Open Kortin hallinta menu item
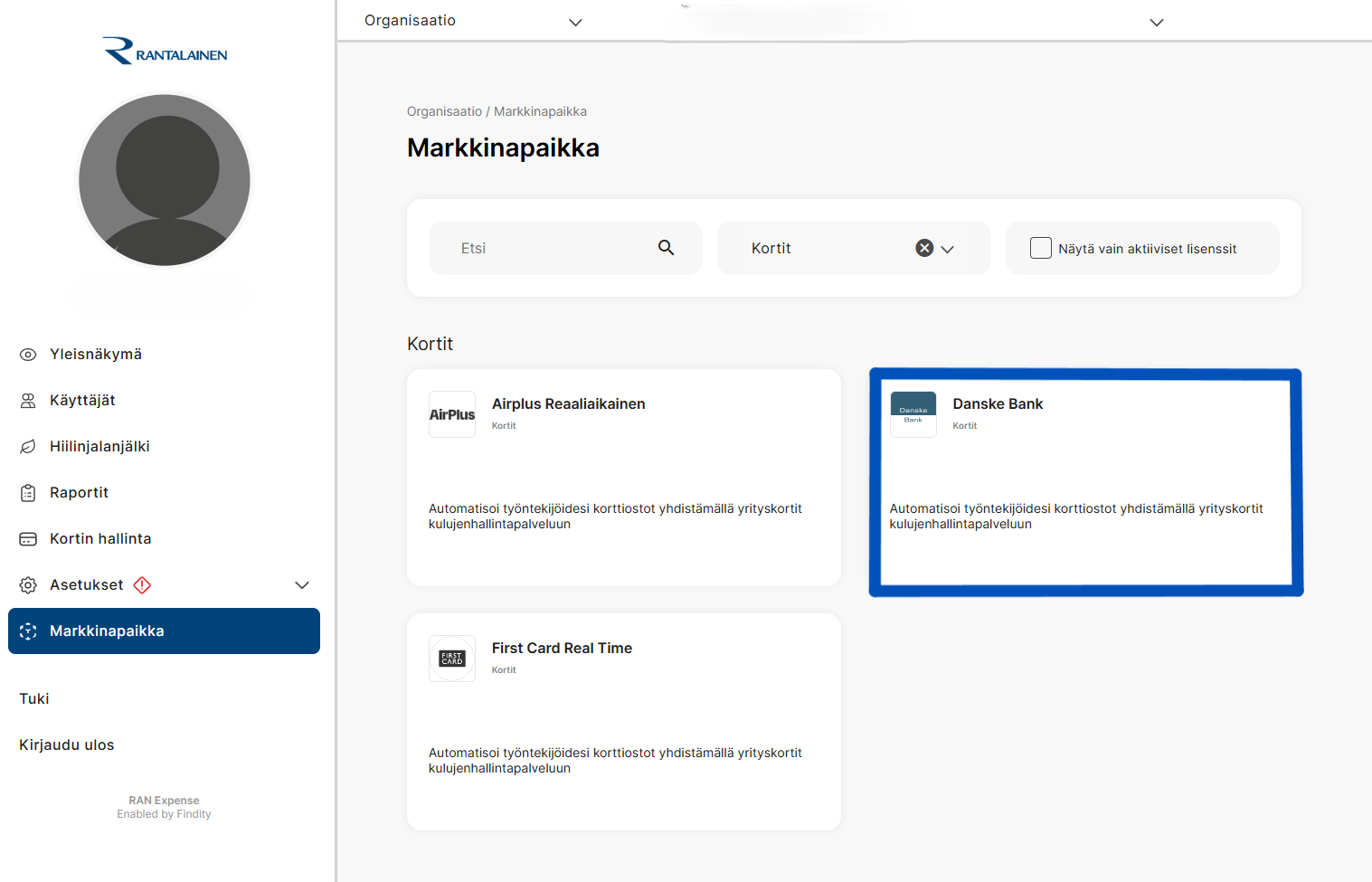Image resolution: width=1372 pixels, height=882 pixels. (164, 539)
